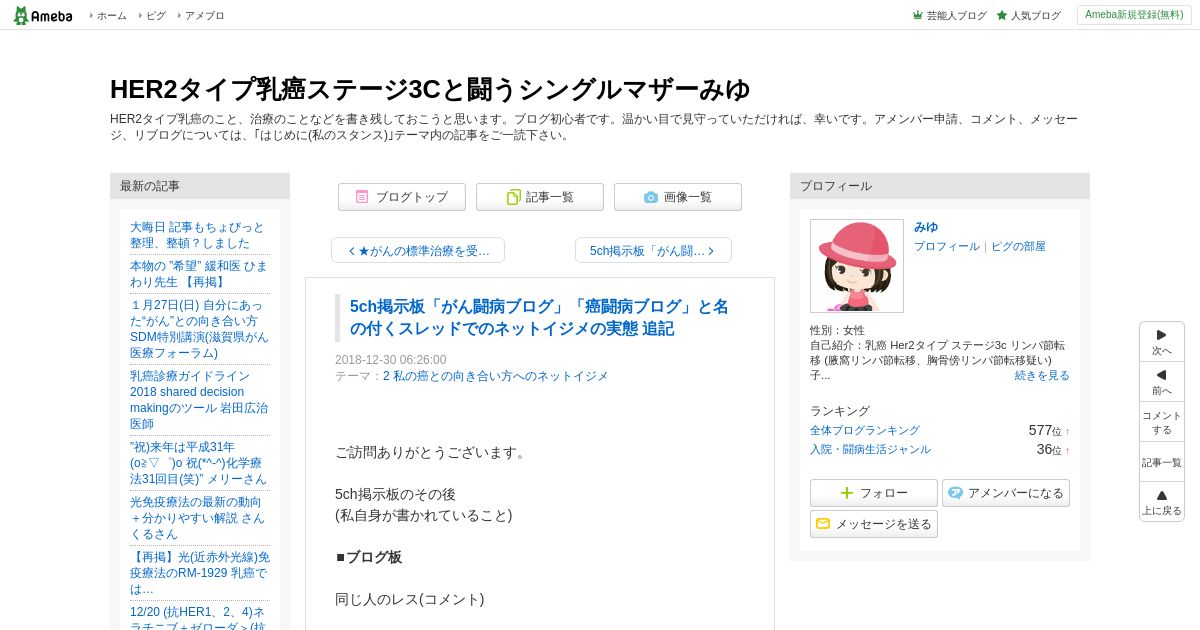Open article title 5ch掲示板「がん闘病ブログ」
This screenshot has height=630, width=1200.
[539, 317]
